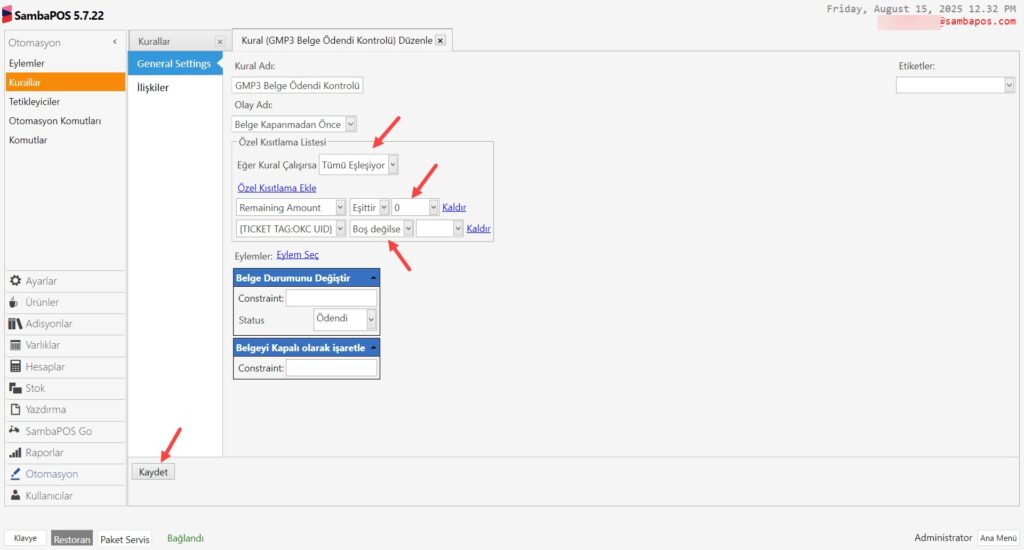Close the Kurallar tab
Screen dimensions: 1024x550
pos(220,41)
